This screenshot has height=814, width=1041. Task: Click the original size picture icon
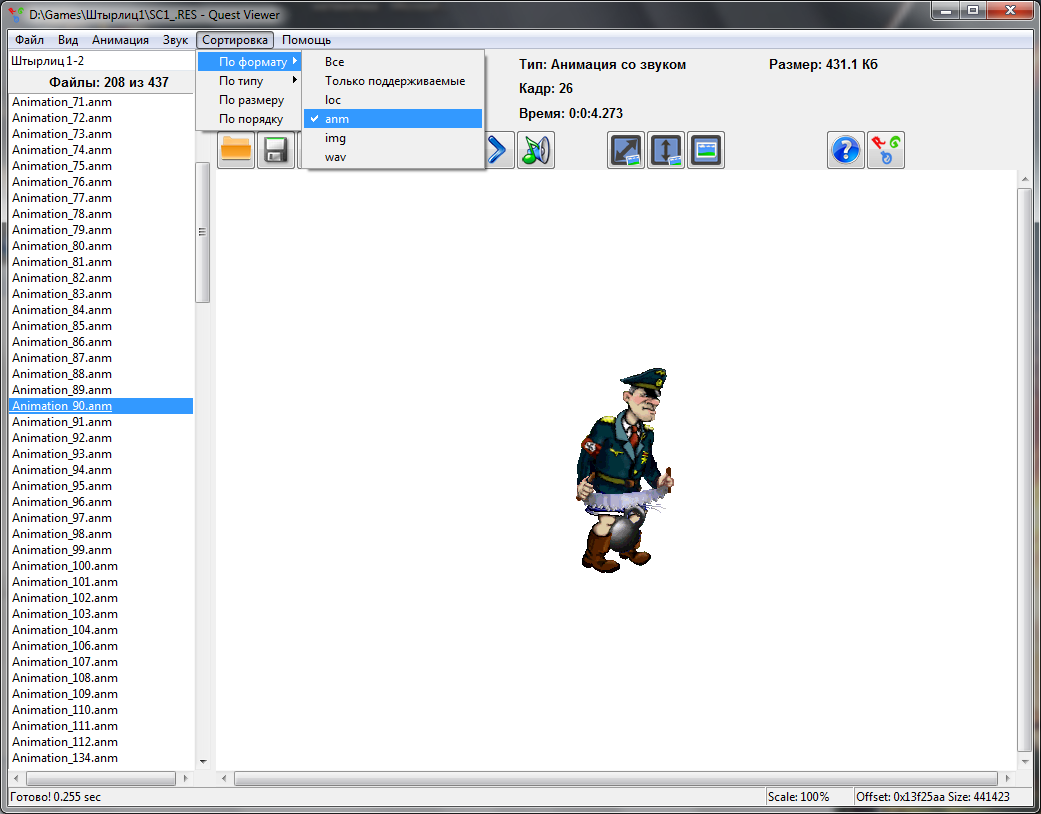click(x=706, y=150)
